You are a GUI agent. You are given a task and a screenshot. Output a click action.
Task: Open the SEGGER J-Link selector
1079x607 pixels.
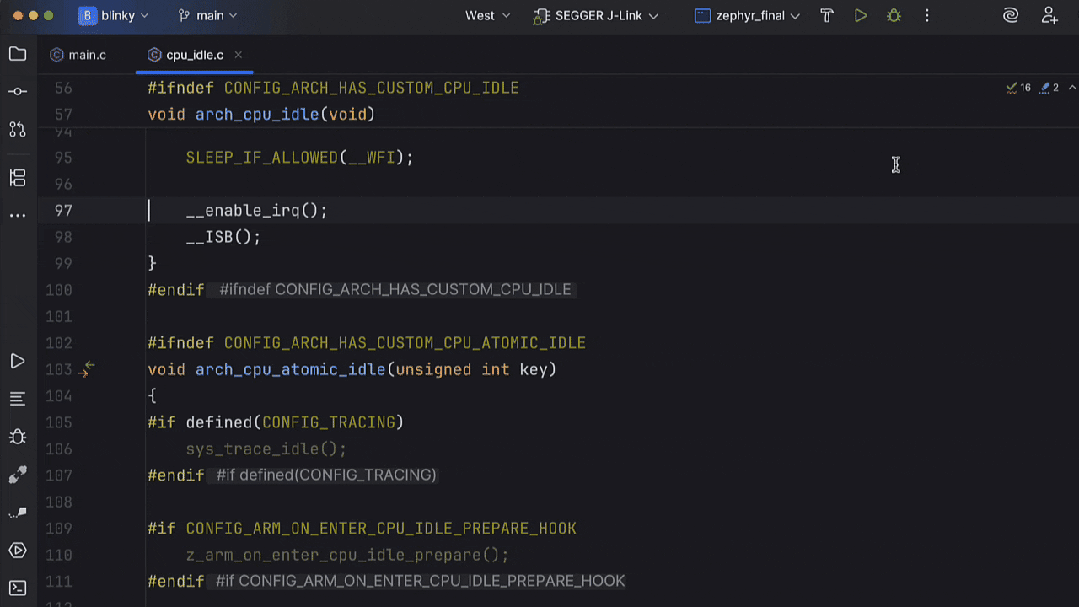click(597, 16)
